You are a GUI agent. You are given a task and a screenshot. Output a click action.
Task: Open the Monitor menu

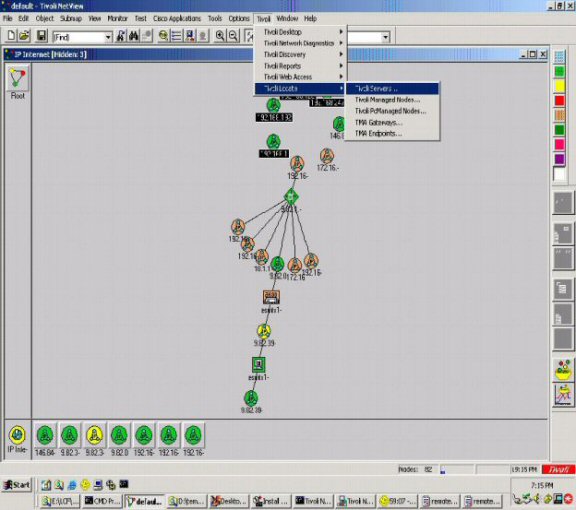coord(117,18)
